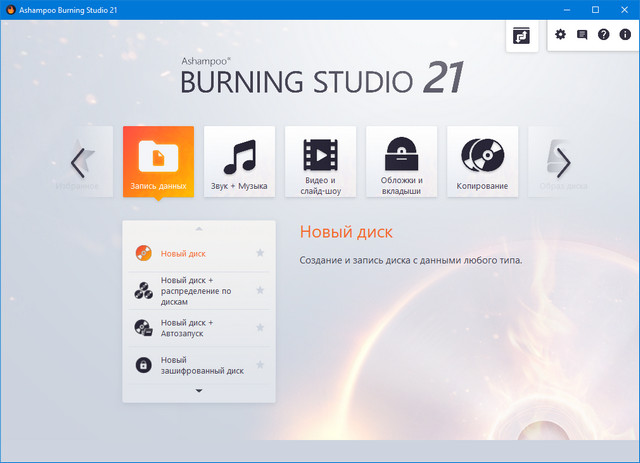
Task: Open help with the question mark icon
Action: tap(603, 35)
